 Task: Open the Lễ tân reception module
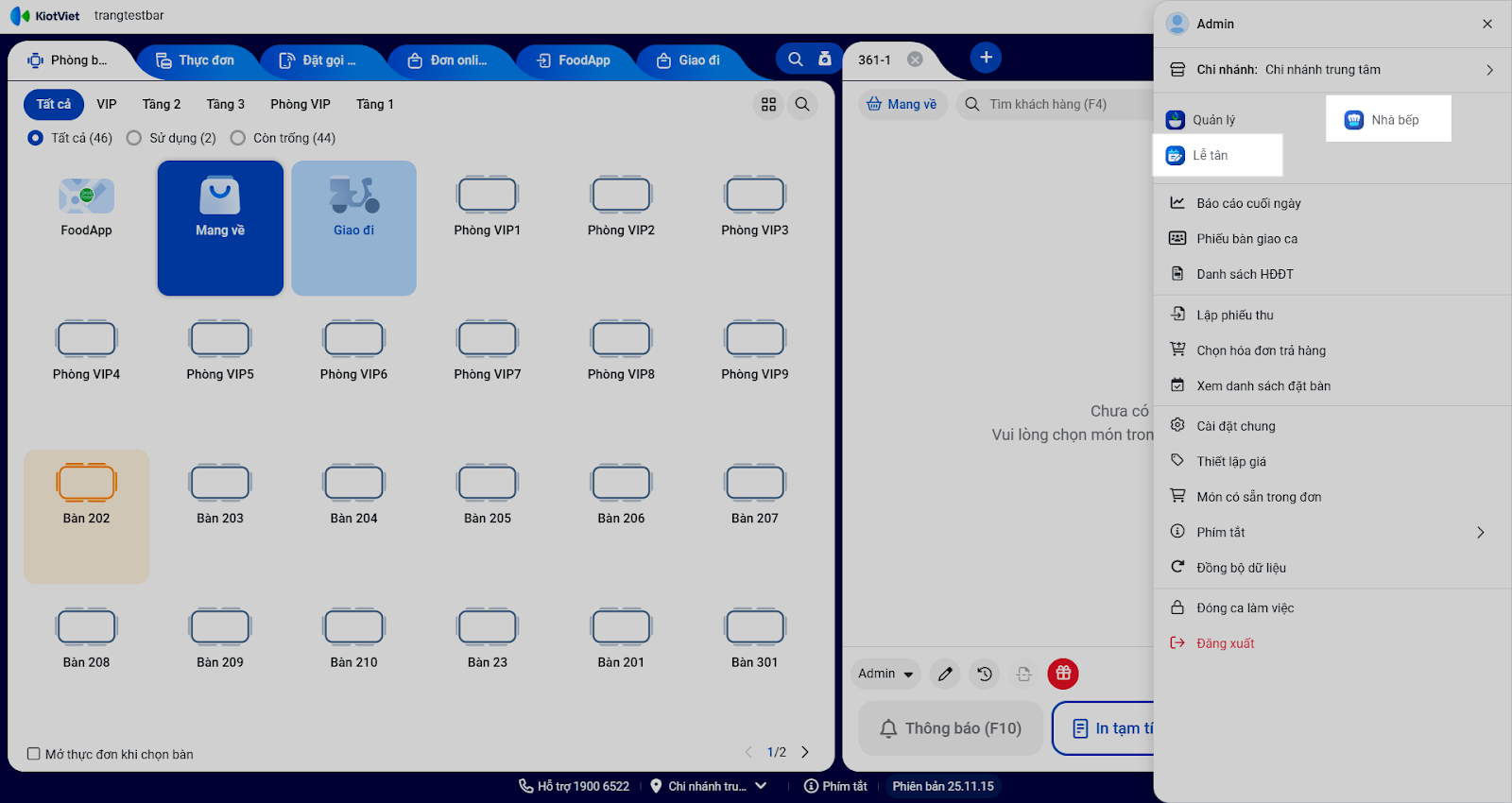point(1217,155)
